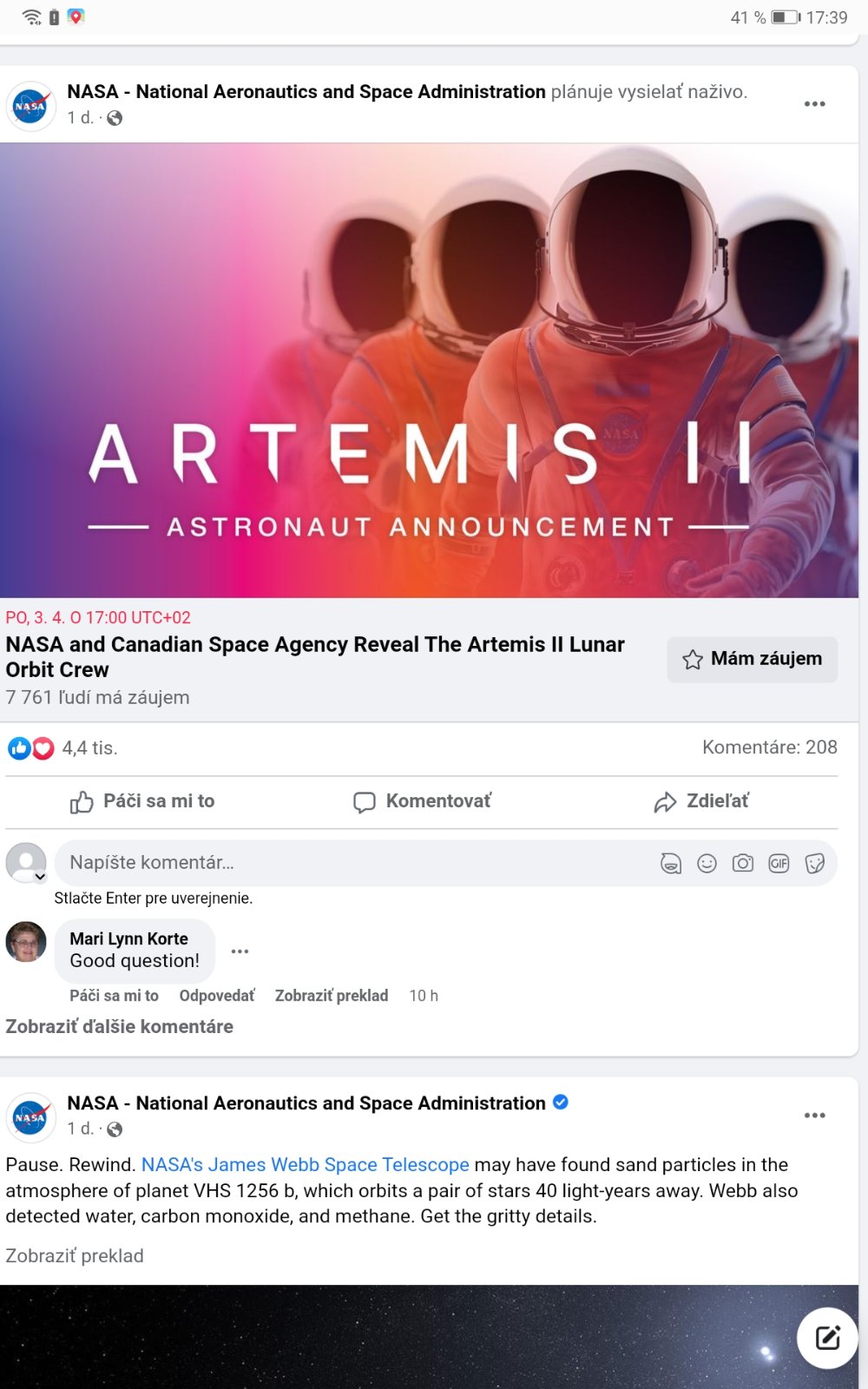868x1389 pixels.
Task: Open the avatar sticker icon in comment box
Action: [671, 863]
